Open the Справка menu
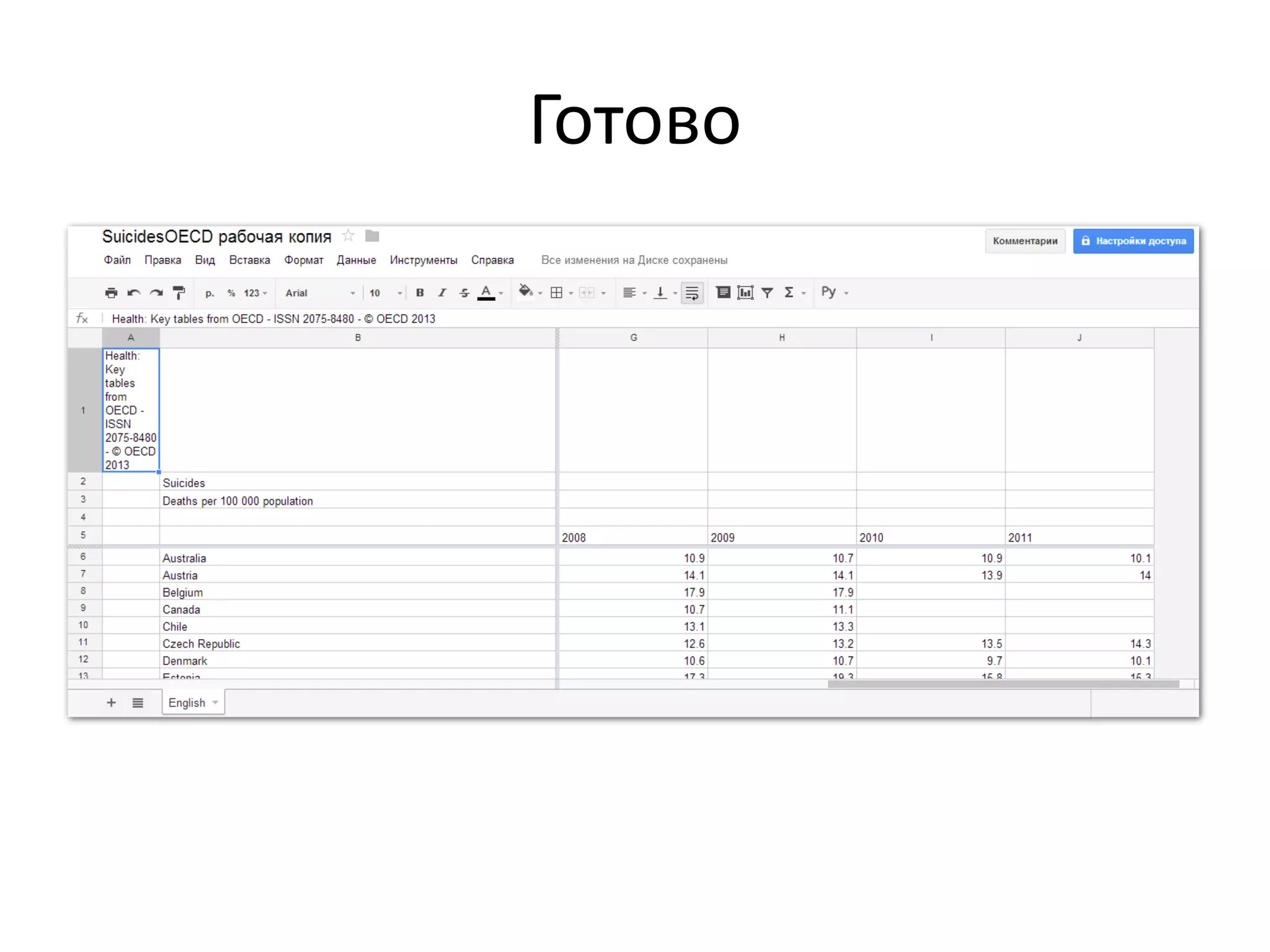1270x952 pixels. (x=492, y=260)
